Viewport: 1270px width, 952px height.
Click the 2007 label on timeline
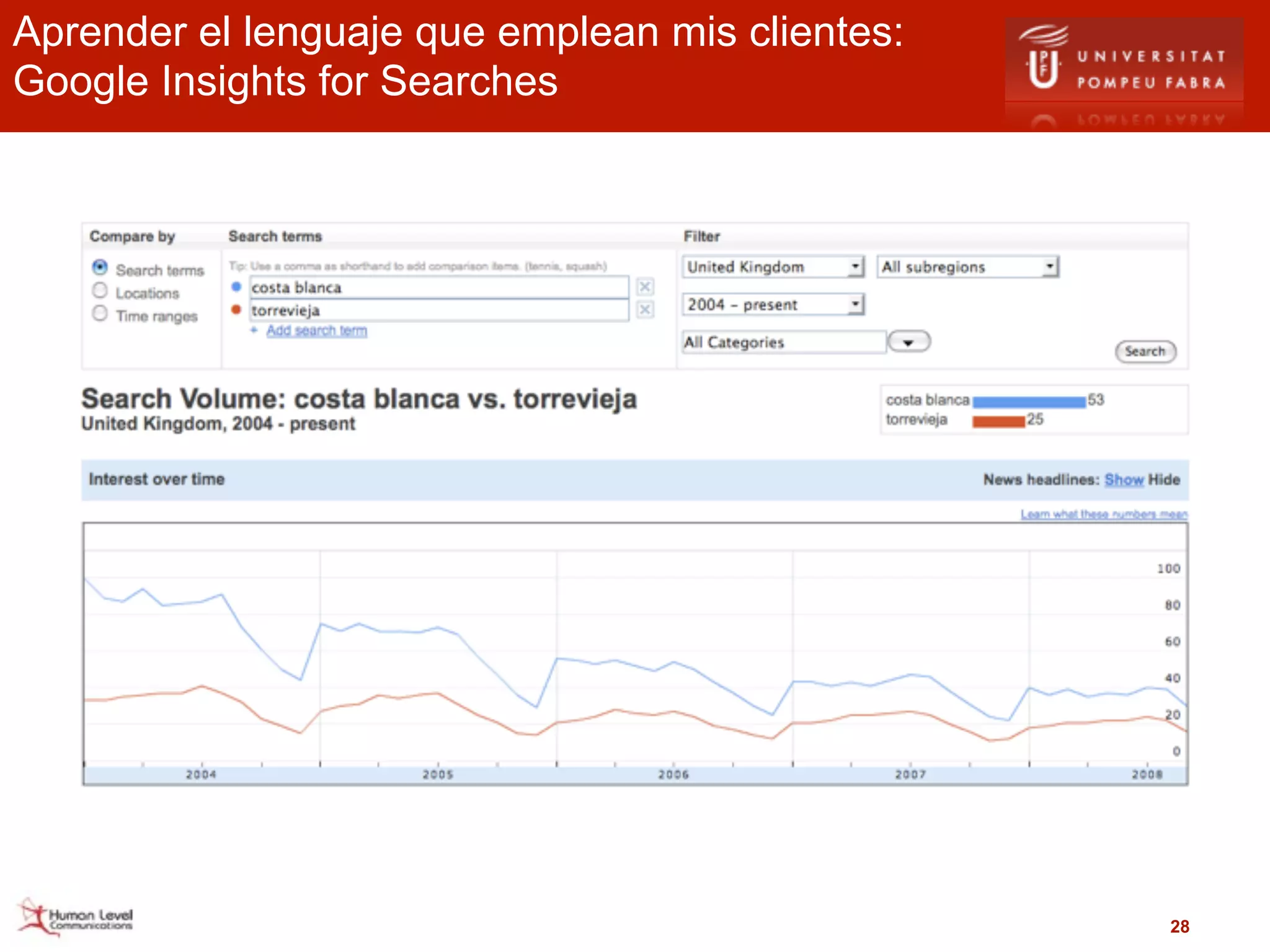[x=910, y=775]
